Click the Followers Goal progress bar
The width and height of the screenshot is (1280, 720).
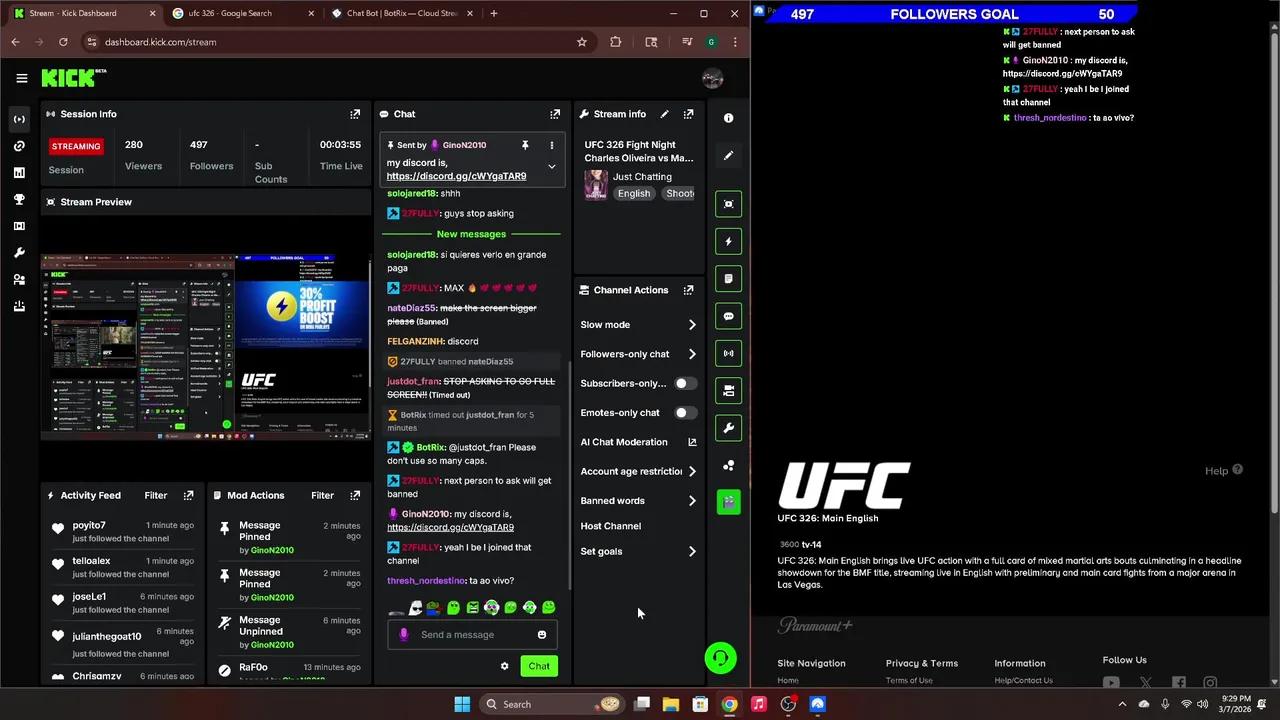[x=954, y=14]
